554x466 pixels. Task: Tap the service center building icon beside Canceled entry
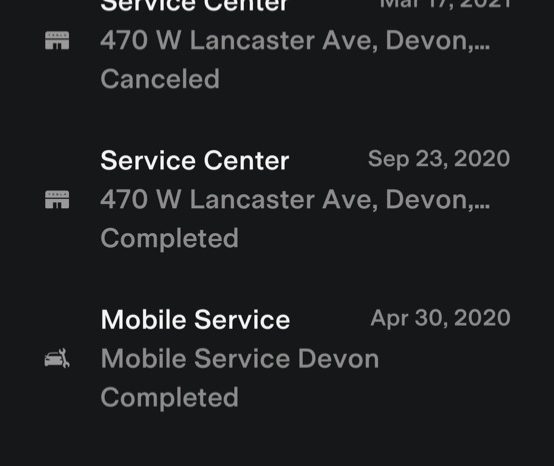[57, 40]
